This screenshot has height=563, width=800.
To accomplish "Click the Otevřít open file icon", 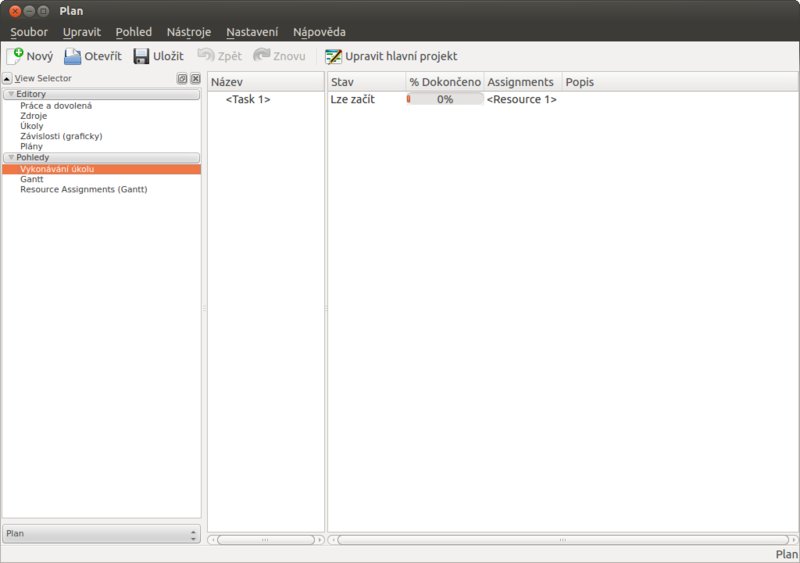I will click(x=72, y=57).
